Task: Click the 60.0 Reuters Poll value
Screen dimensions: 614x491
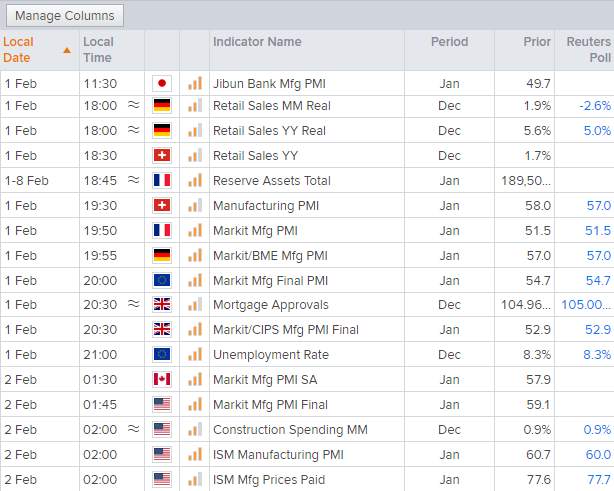Action: coord(598,455)
